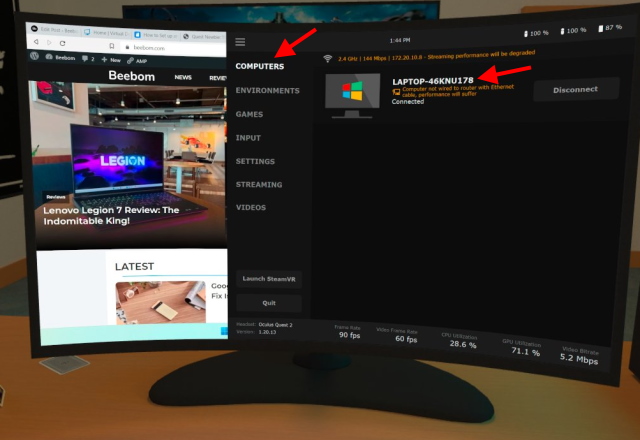Image resolution: width=640 pixels, height=440 pixels.
Task: Open the hamburger menu in Virtual Desktop
Action: coord(240,42)
